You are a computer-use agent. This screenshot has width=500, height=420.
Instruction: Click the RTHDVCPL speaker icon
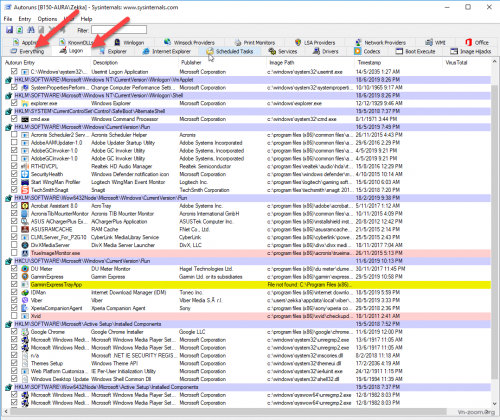point(25,166)
